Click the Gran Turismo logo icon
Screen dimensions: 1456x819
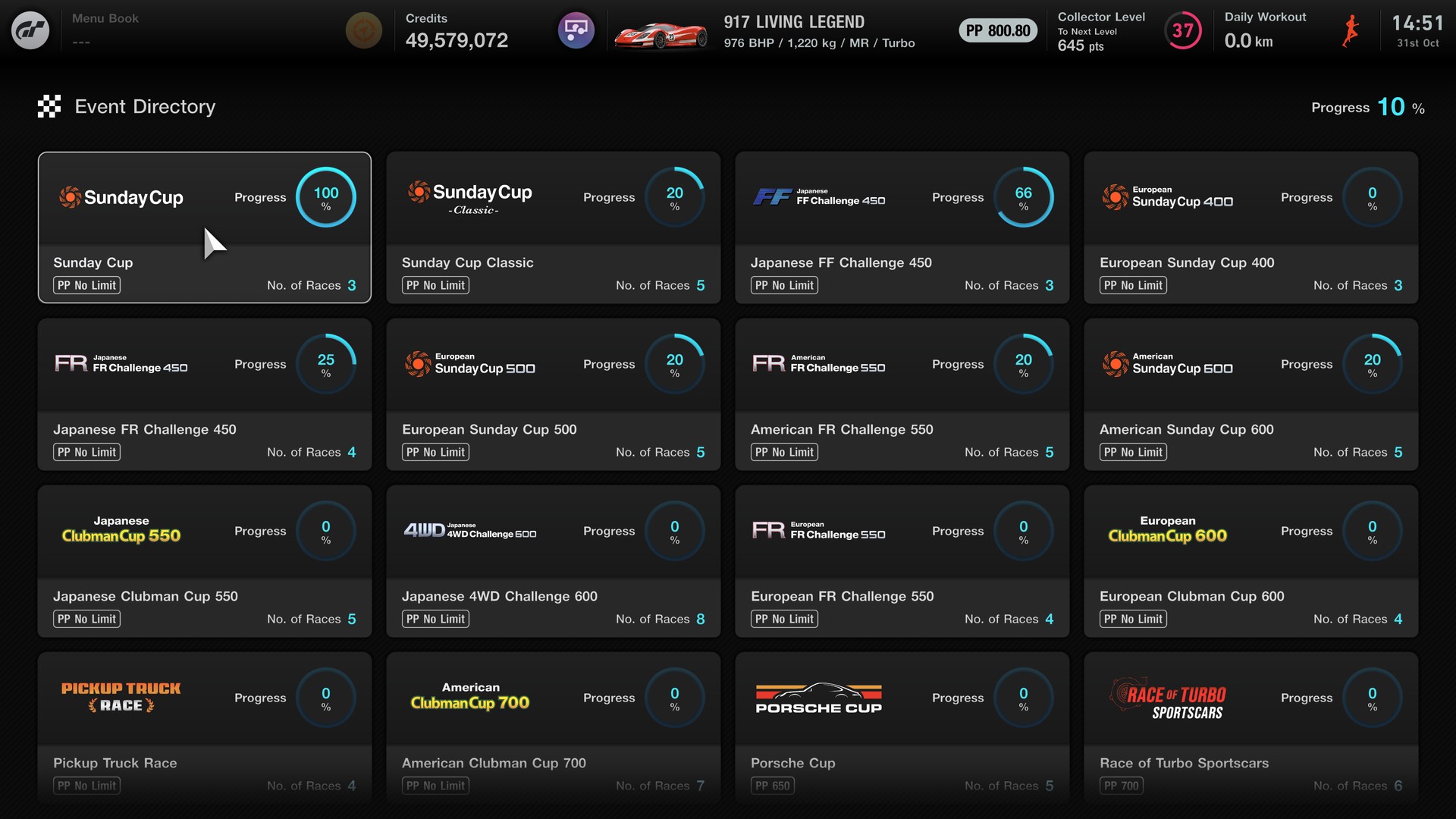tap(30, 30)
